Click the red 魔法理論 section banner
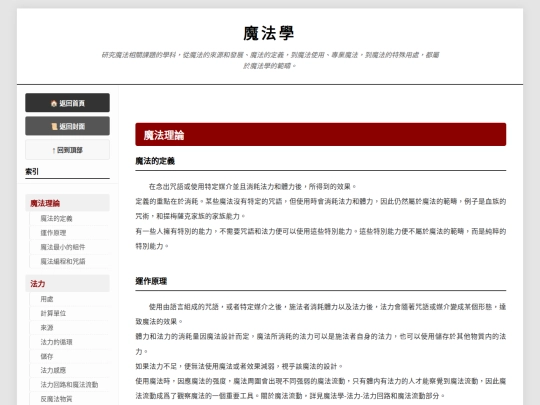 pos(321,135)
